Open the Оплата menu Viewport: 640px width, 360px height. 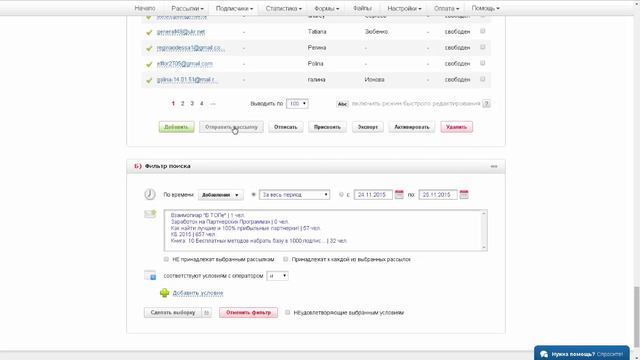446,8
